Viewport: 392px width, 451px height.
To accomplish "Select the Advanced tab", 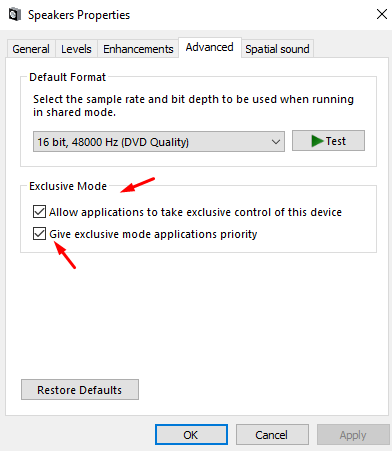I will point(210,47).
